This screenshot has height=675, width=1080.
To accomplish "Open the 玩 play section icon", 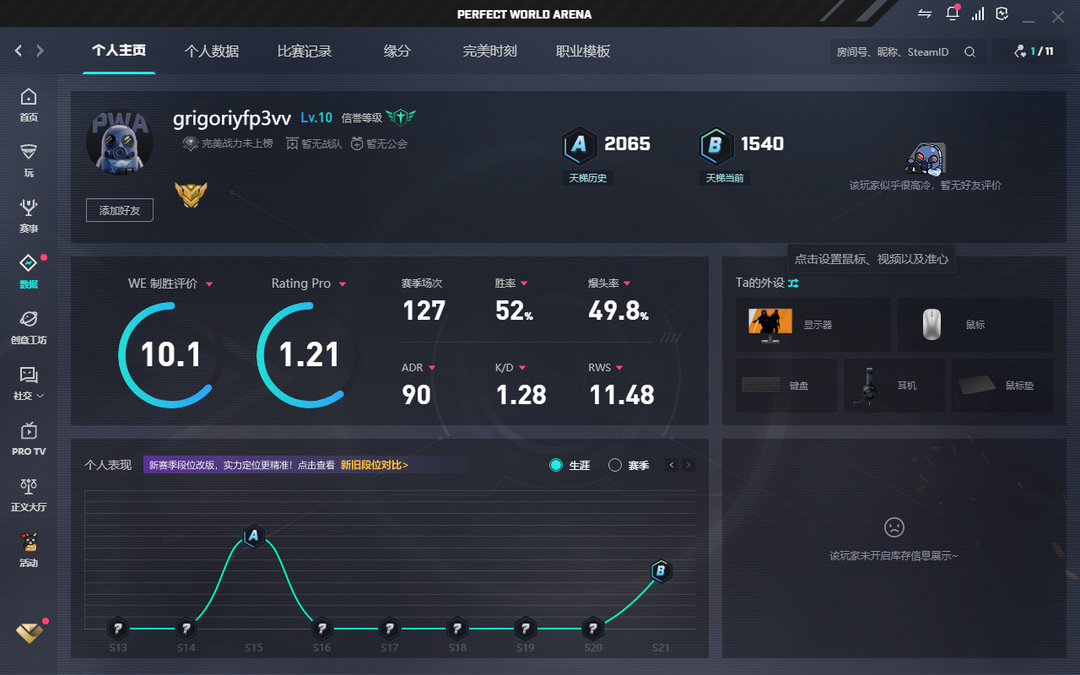I will tap(28, 153).
